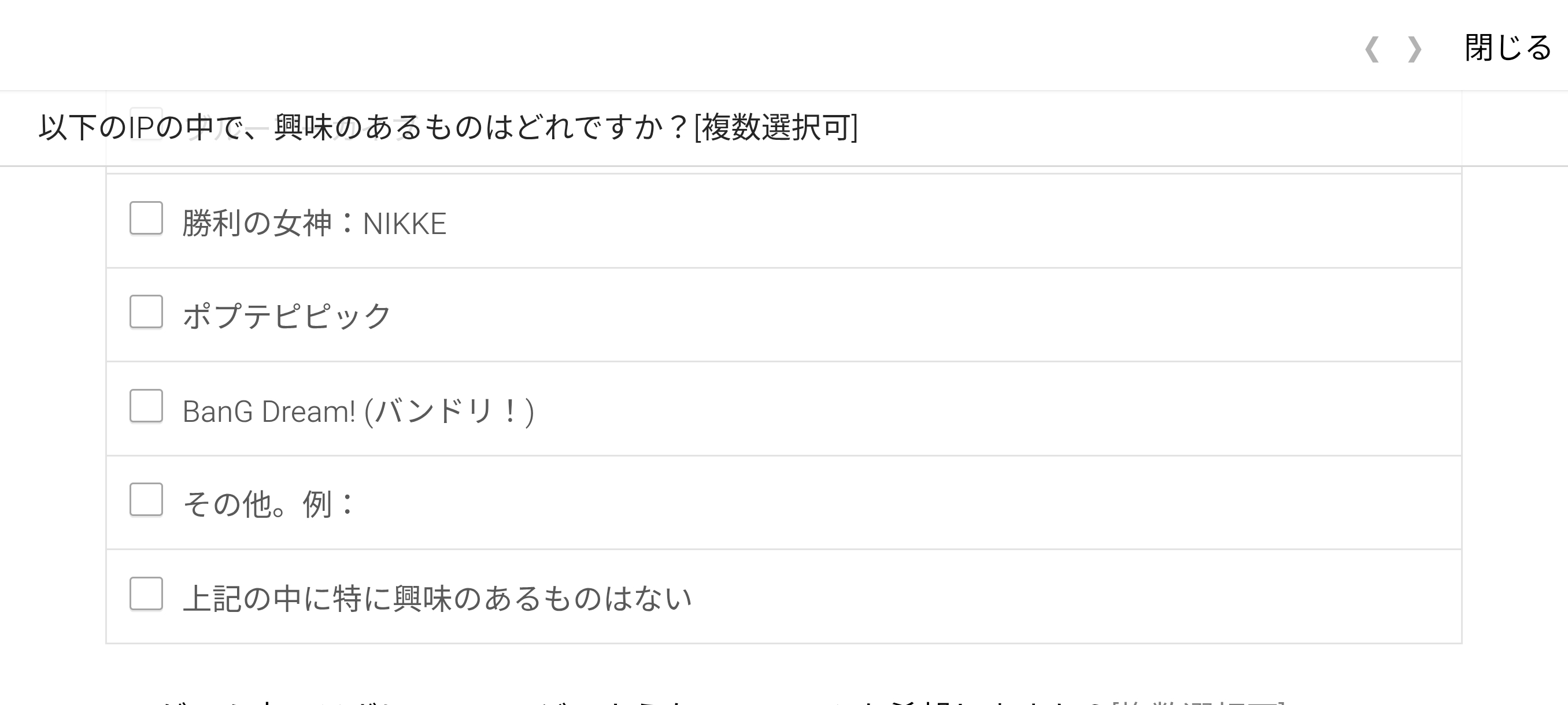The height and width of the screenshot is (705, 1568).
Task: Tick the ポプテピピック checkbox
Action: [x=146, y=312]
